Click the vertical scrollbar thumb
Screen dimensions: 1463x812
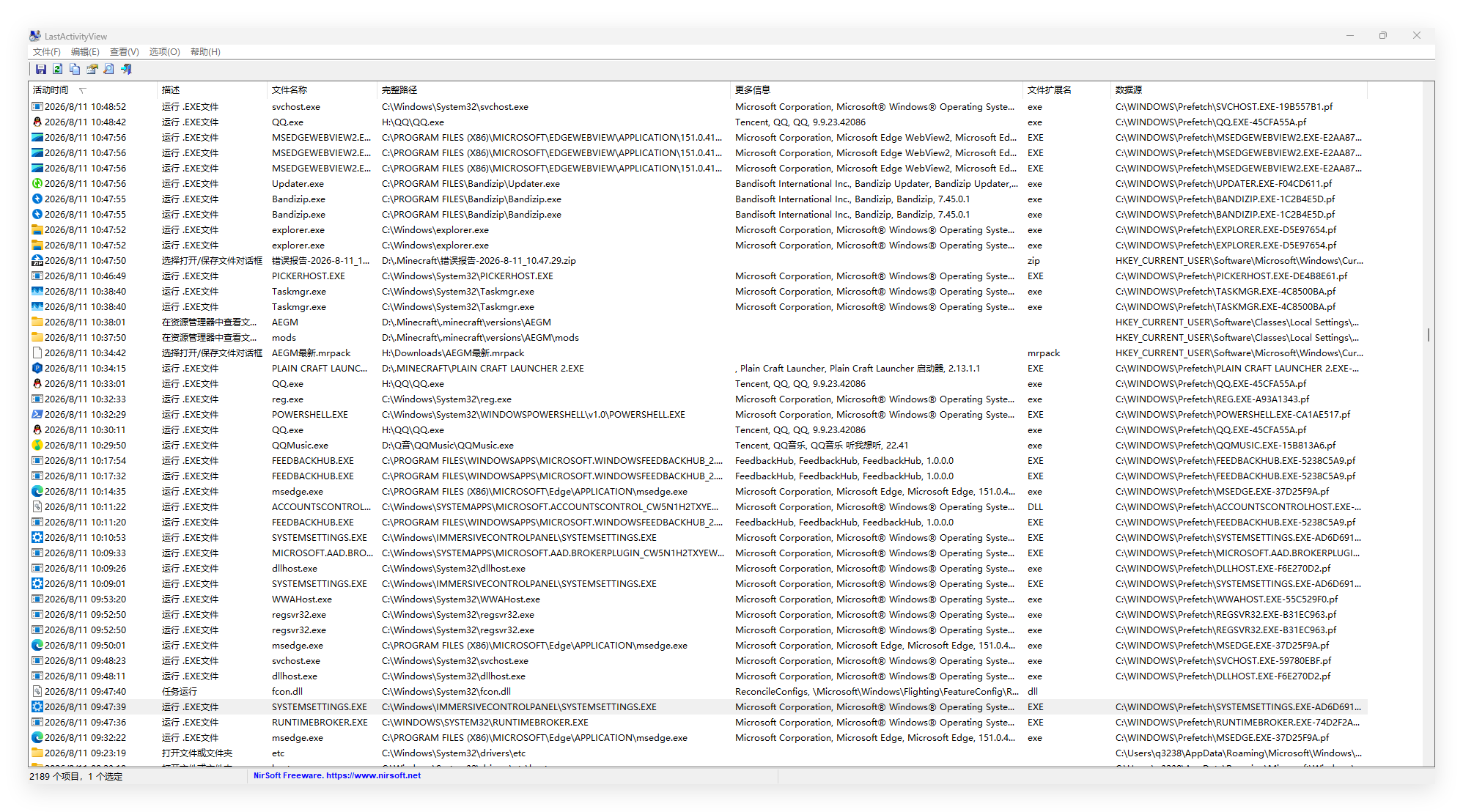pyautogui.click(x=1429, y=334)
